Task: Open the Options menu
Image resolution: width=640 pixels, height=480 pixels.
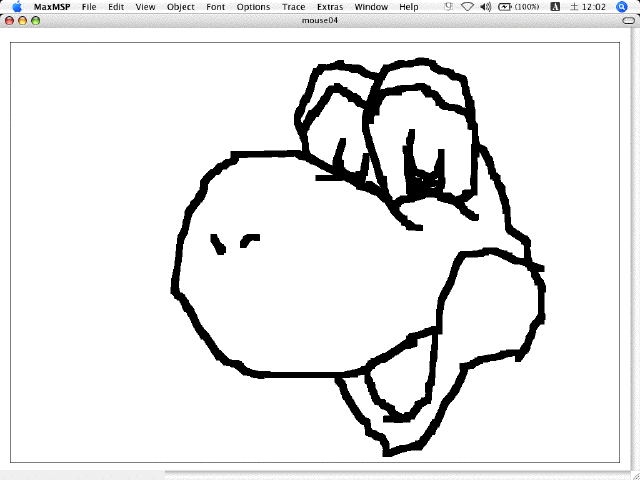Action: (253, 7)
